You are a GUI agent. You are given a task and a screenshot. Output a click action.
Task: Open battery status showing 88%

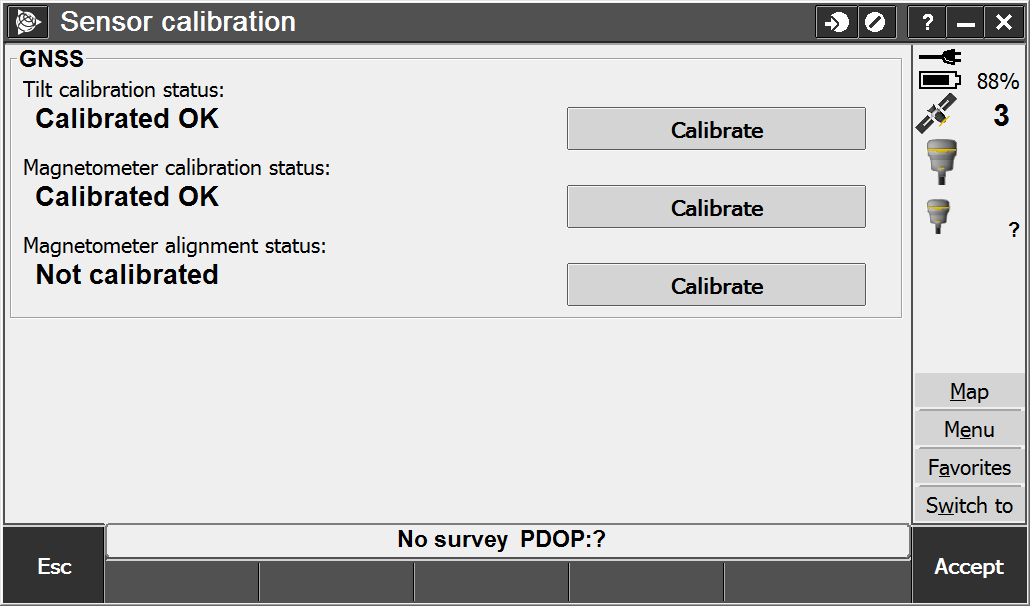coord(969,81)
